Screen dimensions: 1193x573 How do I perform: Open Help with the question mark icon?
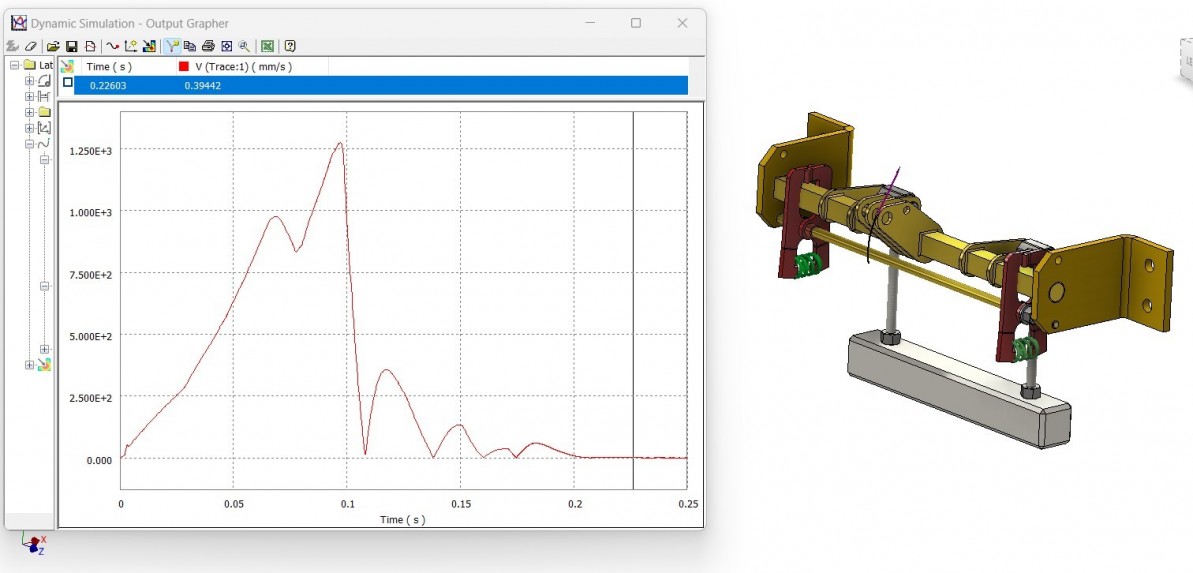click(289, 46)
